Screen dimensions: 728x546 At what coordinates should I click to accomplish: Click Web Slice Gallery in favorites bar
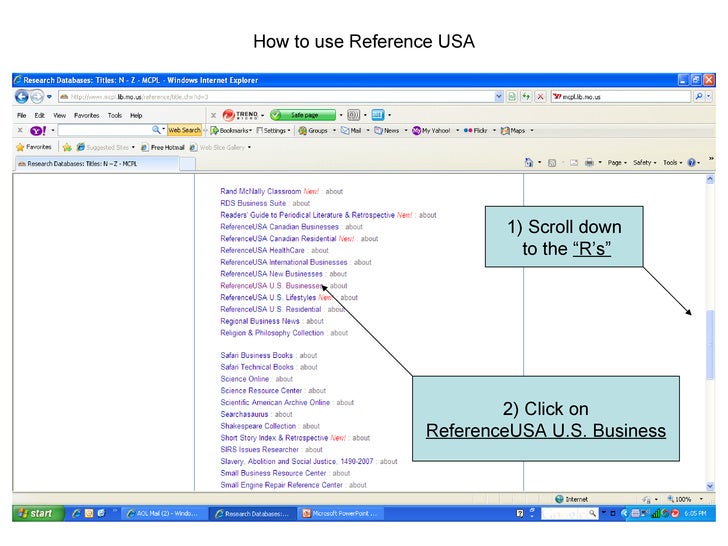(218, 147)
